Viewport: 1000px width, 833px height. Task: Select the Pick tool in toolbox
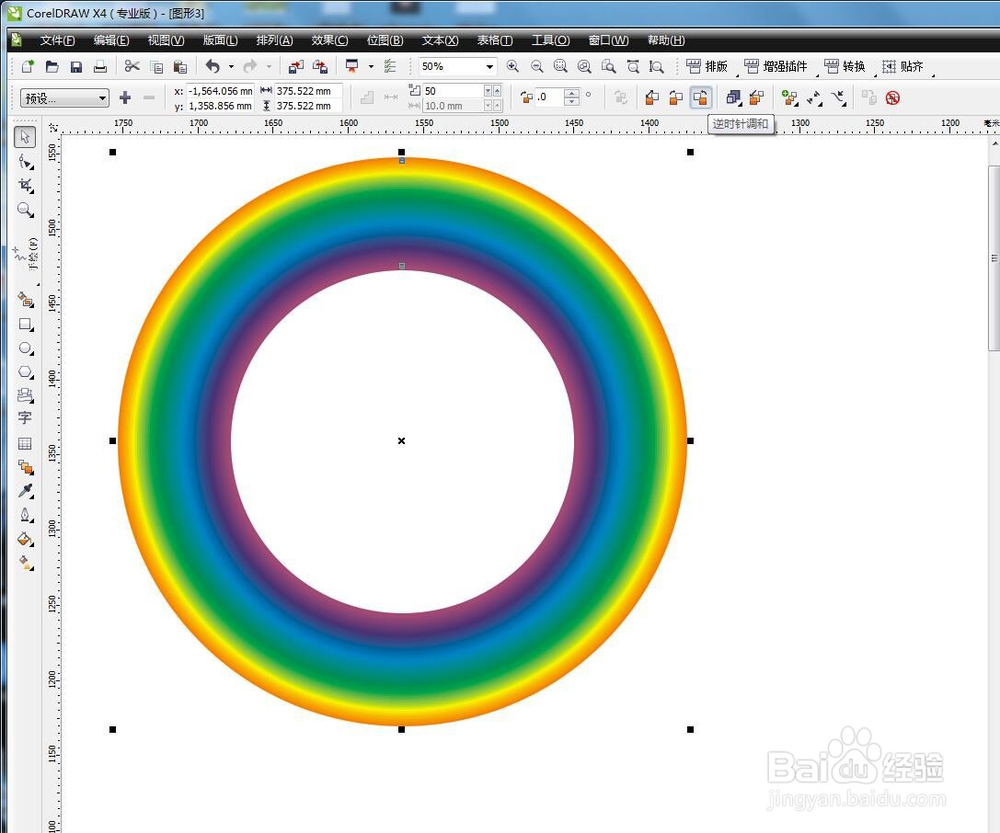[x=25, y=136]
